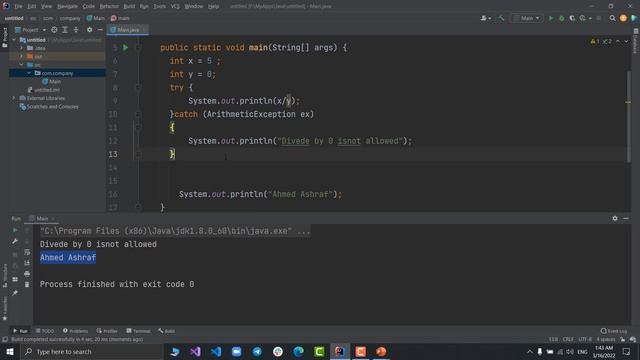Image resolution: width=640 pixels, height=360 pixels.
Task: Open Run panel settings gear
Action: point(615,219)
